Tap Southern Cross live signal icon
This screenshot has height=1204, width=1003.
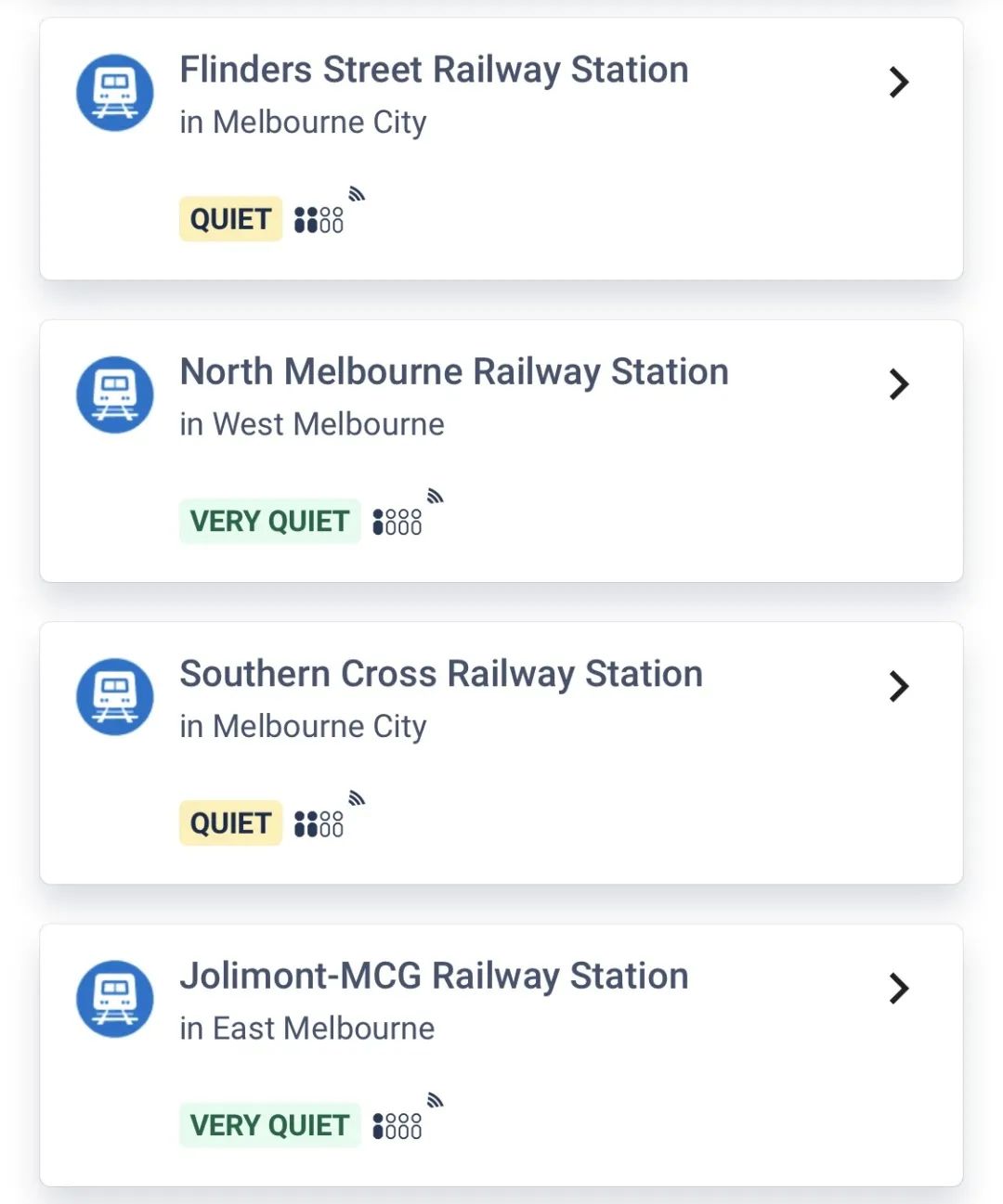coord(357,797)
